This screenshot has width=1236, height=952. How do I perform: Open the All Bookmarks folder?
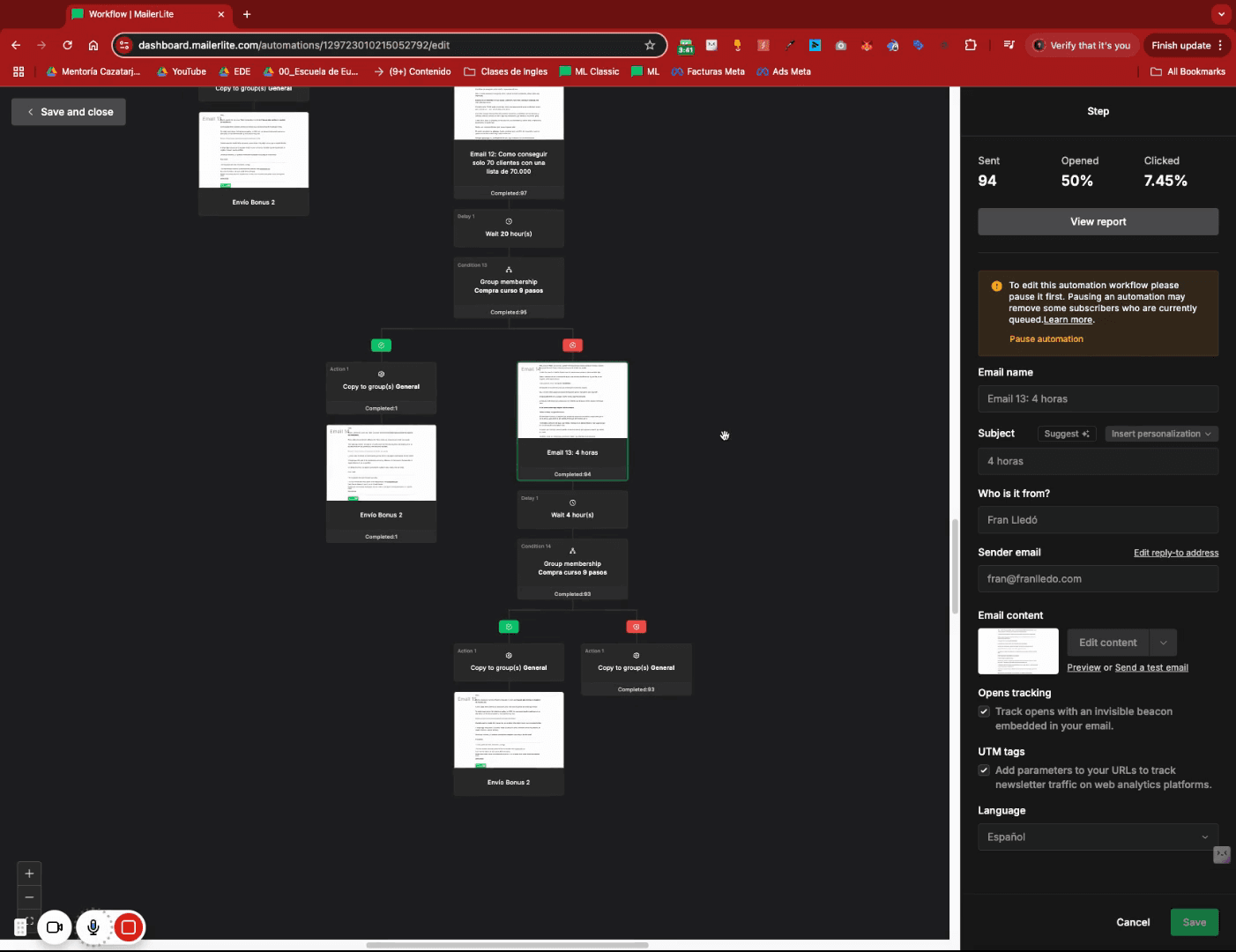(1188, 71)
